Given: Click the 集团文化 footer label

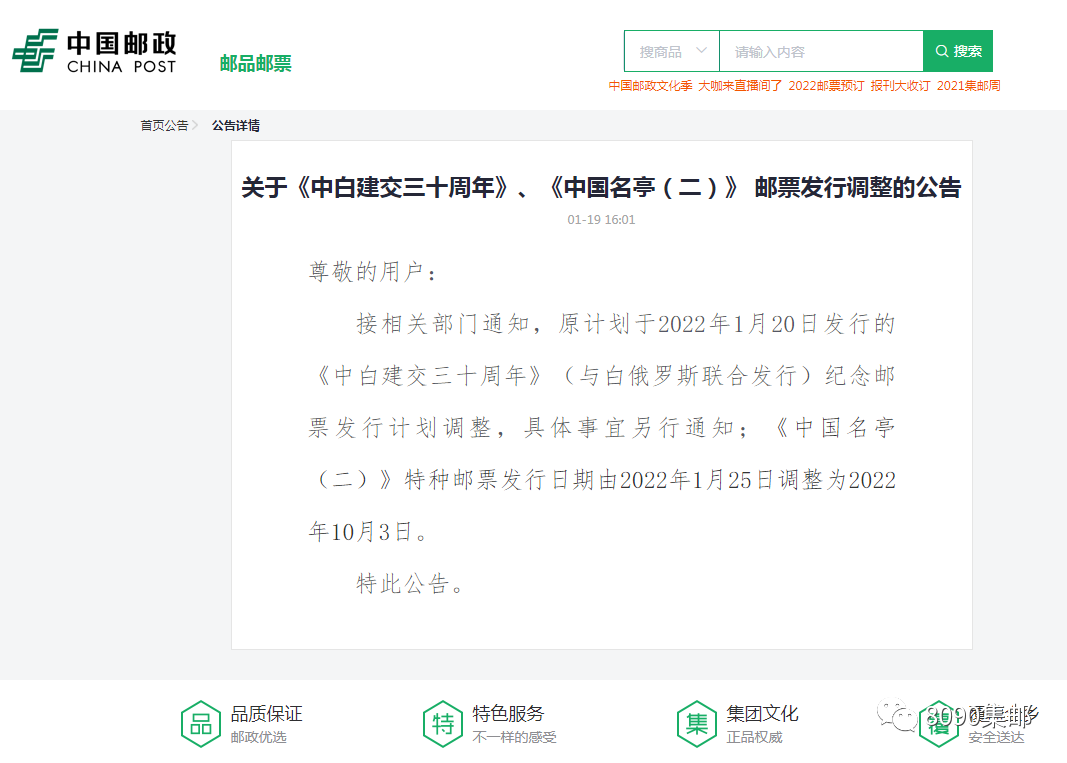Looking at the screenshot, I should 762,713.
